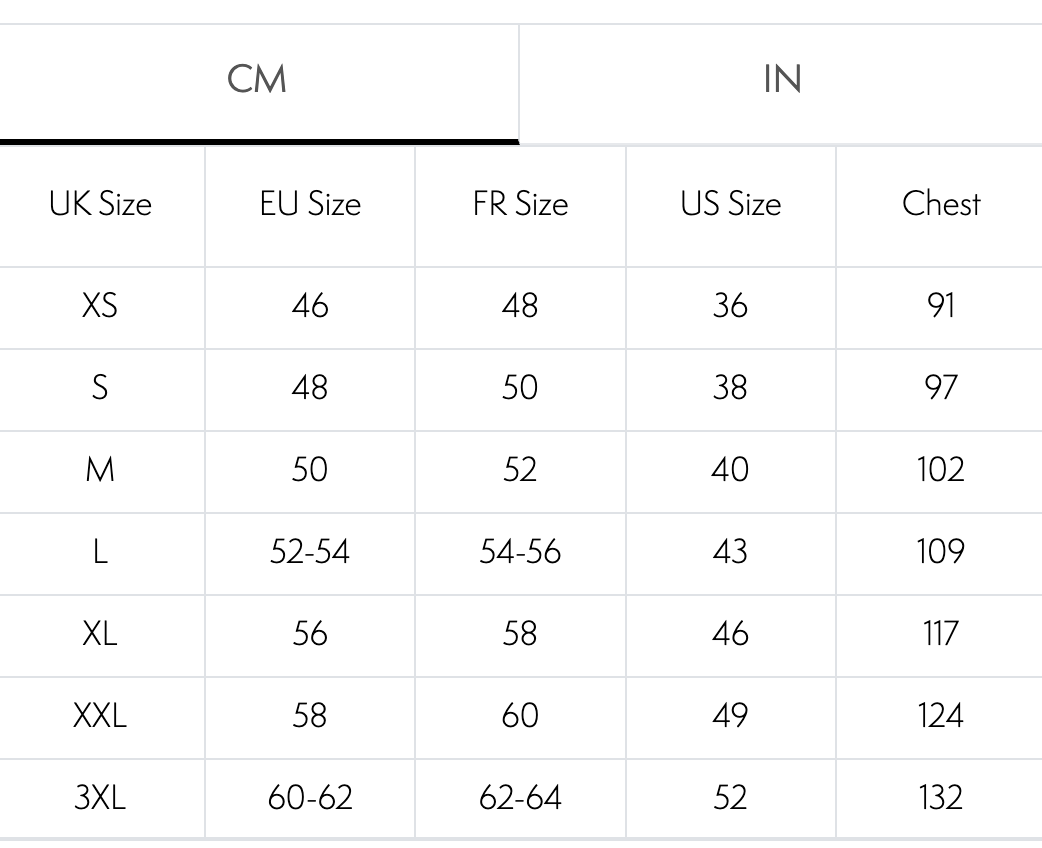The width and height of the screenshot is (1042, 848).
Task: Click US size 43 cell
Action: point(730,551)
